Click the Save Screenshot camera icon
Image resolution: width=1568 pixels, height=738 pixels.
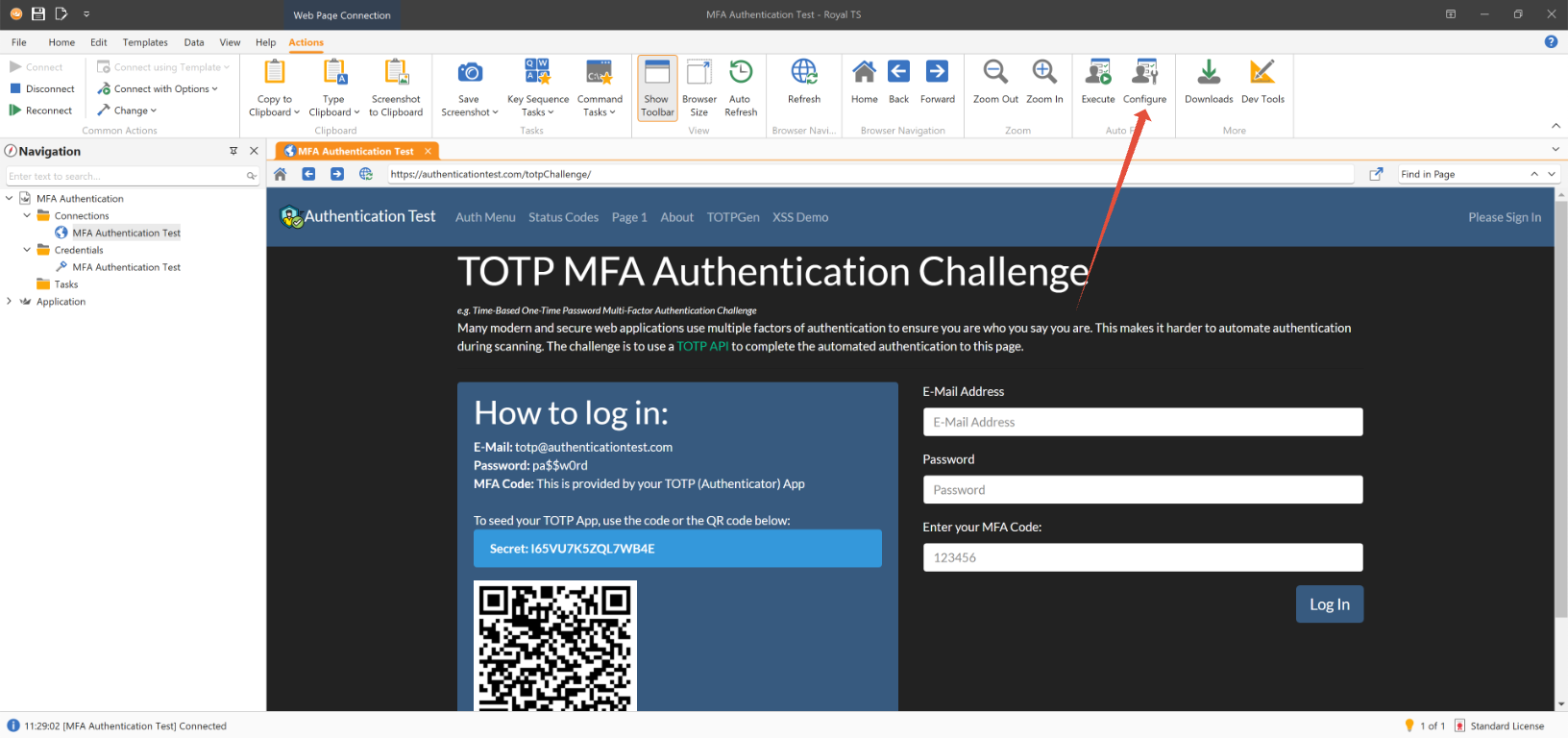(x=470, y=72)
